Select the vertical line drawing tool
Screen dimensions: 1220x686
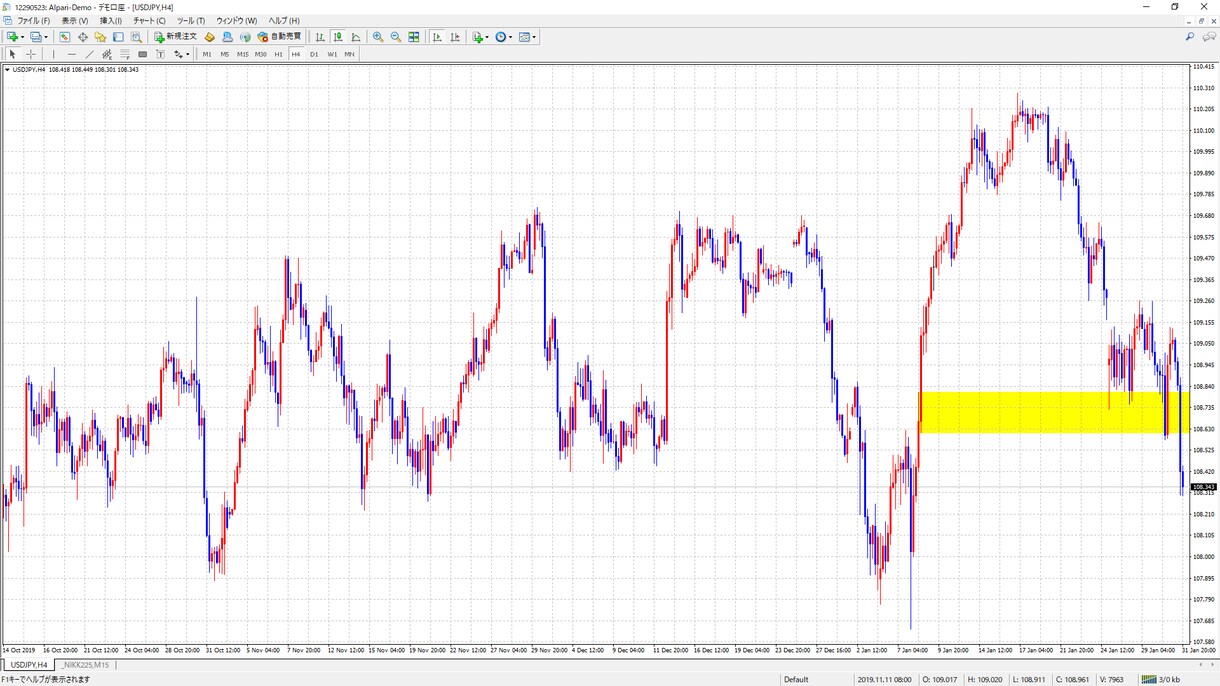(53, 54)
